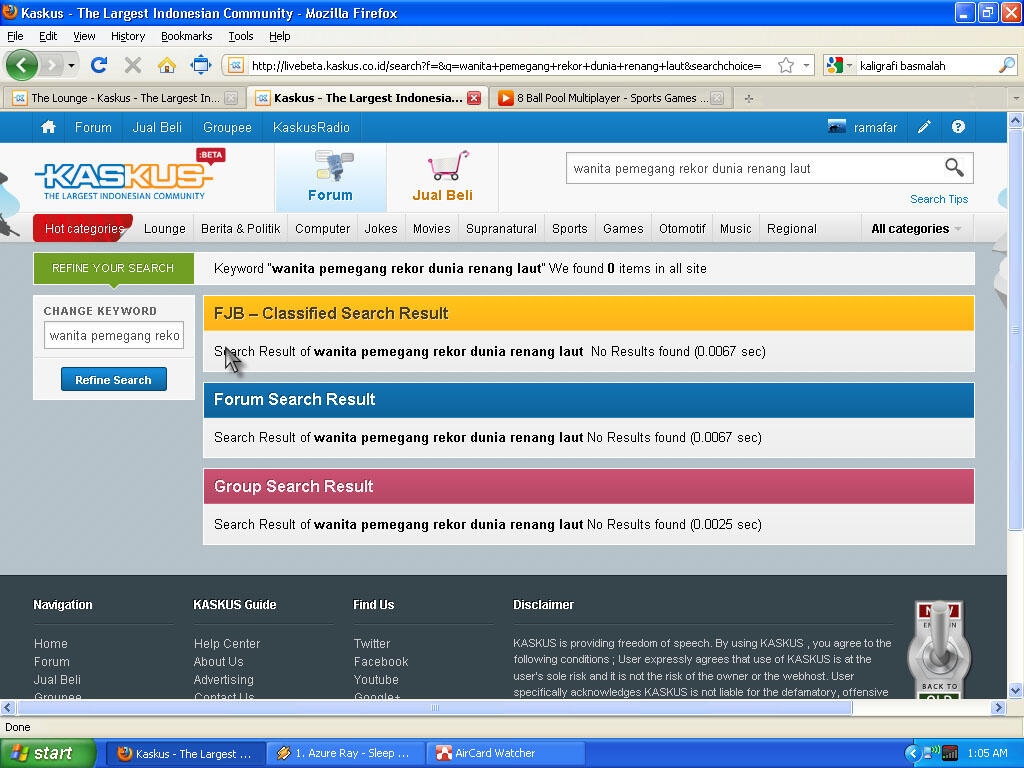Open the Lounge category
This screenshot has height=768, width=1024.
click(165, 229)
